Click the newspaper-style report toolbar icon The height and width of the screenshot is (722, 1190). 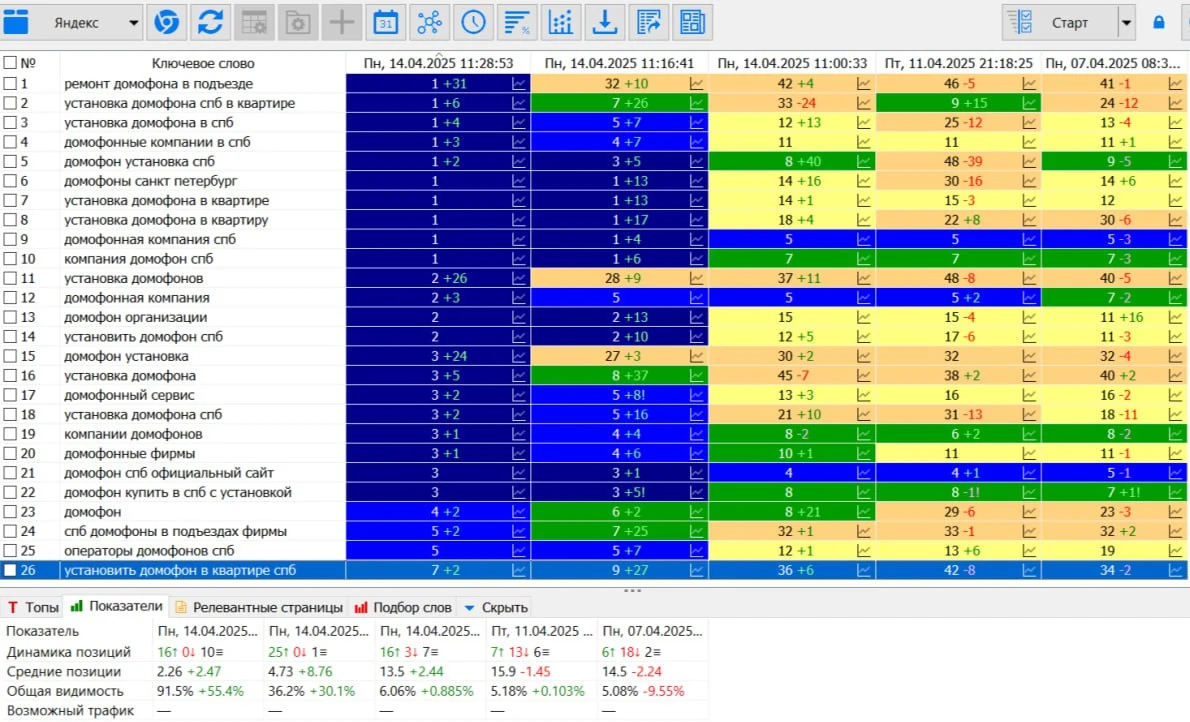[693, 22]
